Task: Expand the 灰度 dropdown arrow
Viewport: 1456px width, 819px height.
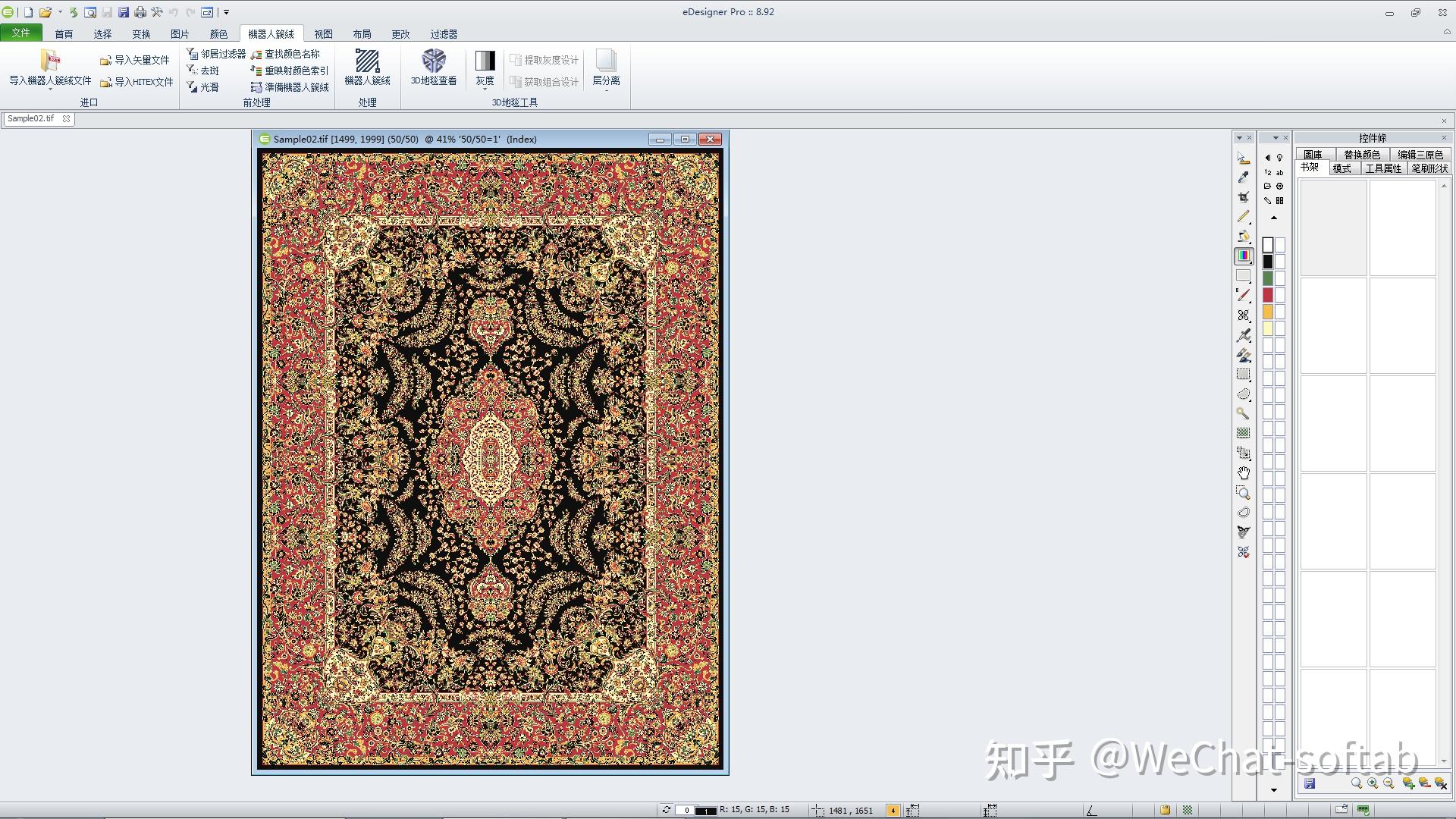Action: pos(485,90)
